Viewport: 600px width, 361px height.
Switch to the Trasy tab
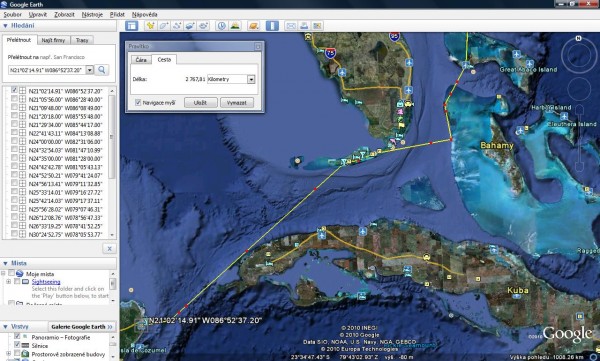tap(82, 40)
